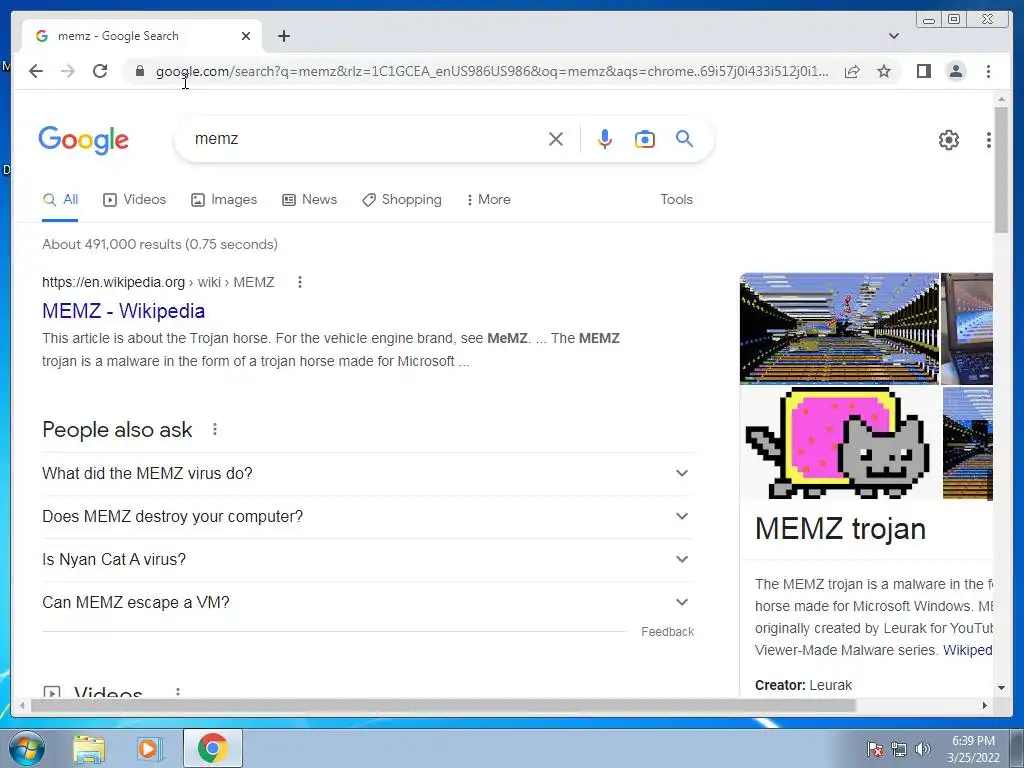The width and height of the screenshot is (1024, 768).
Task: Click the vertical scrollbar thumb
Action: coord(1000,170)
